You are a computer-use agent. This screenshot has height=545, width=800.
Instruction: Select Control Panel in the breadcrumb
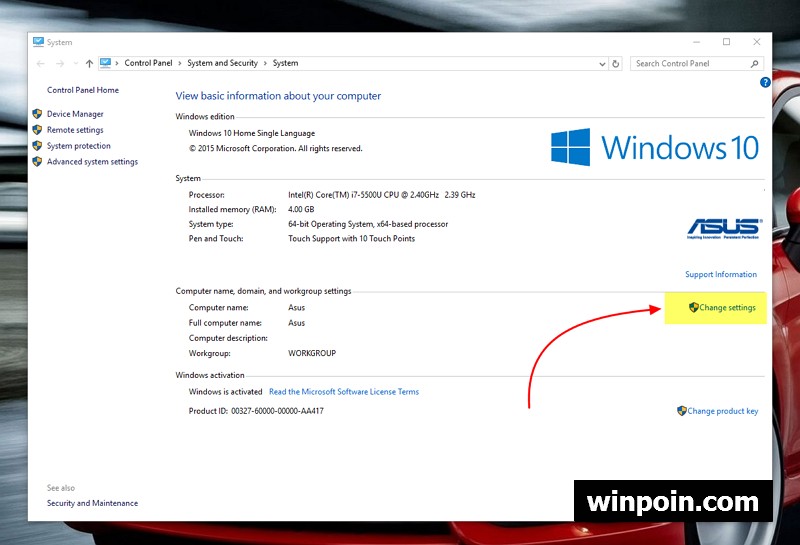(148, 63)
